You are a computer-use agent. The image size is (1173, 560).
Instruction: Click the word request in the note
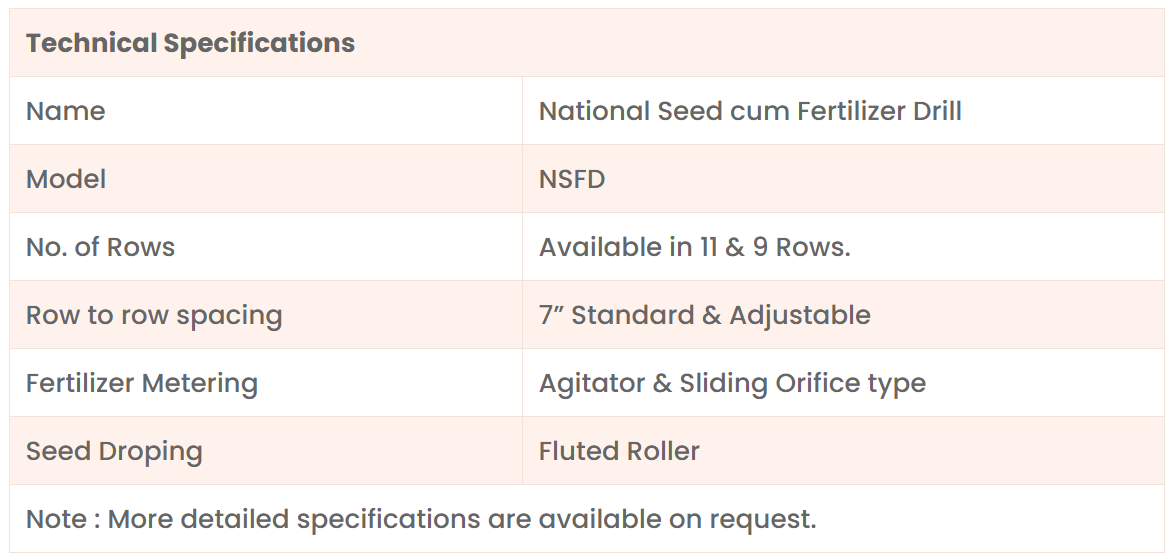coord(762,520)
